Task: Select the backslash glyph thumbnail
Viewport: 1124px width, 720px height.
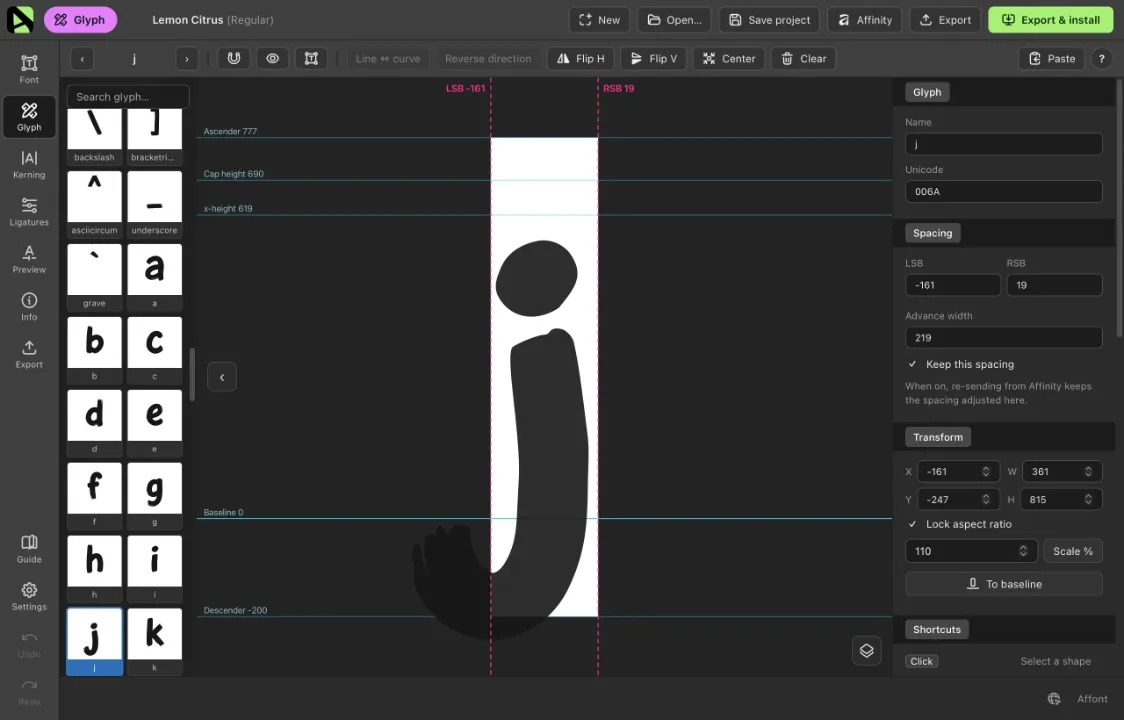Action: (94, 137)
